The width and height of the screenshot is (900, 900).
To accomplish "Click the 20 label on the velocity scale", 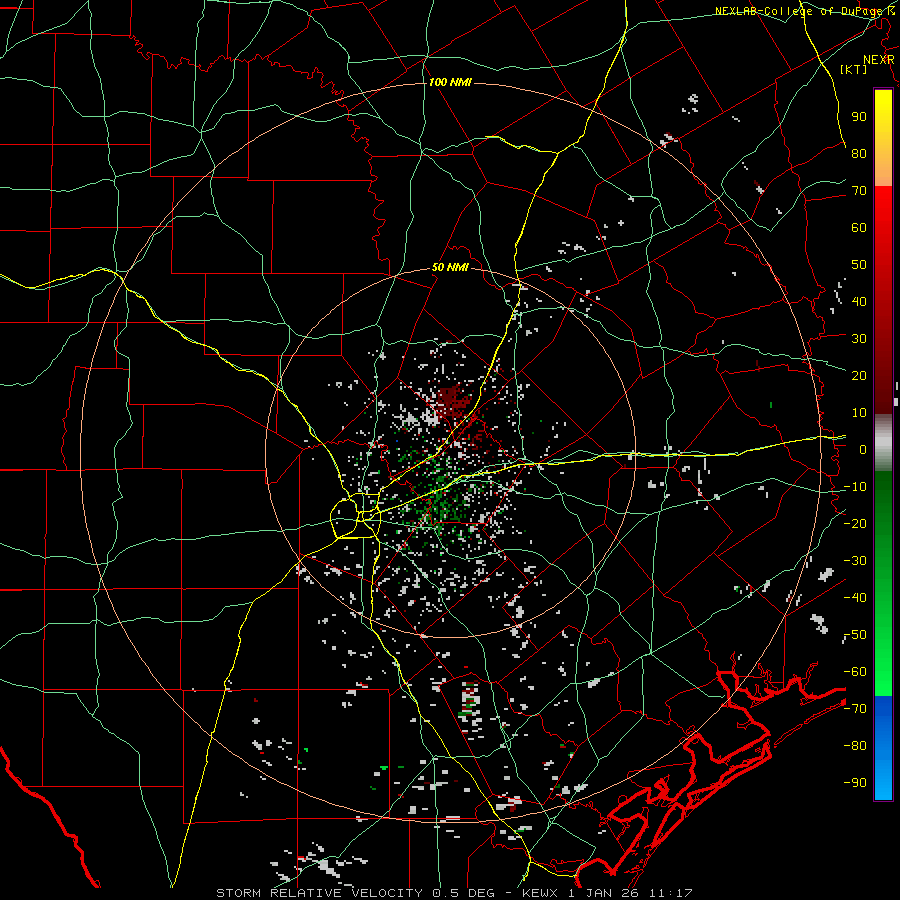I will point(859,375).
